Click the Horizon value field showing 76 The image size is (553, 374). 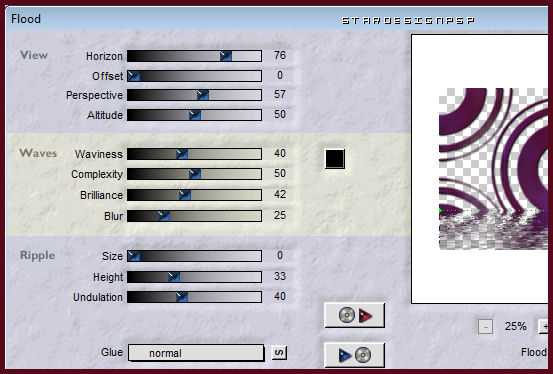(x=279, y=55)
